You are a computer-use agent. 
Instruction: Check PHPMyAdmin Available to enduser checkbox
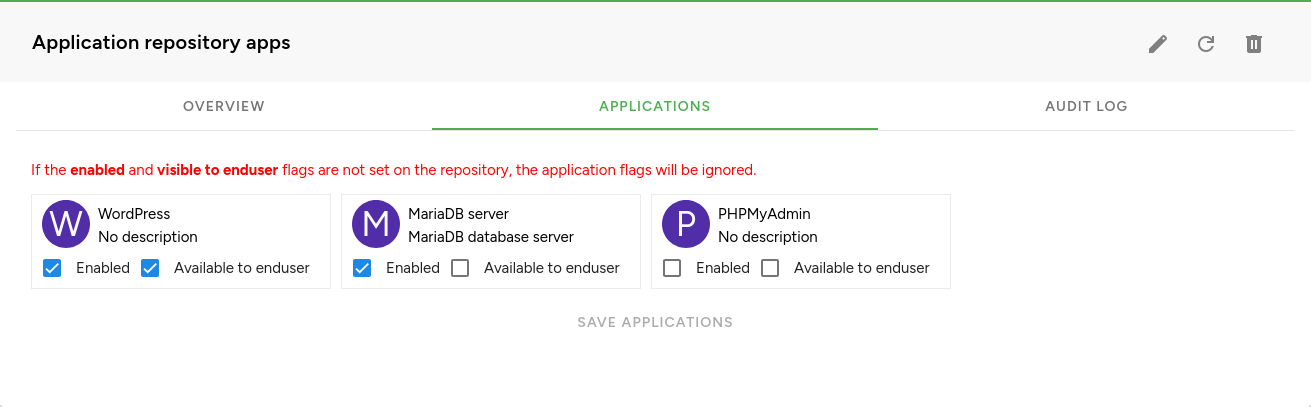(x=770, y=268)
